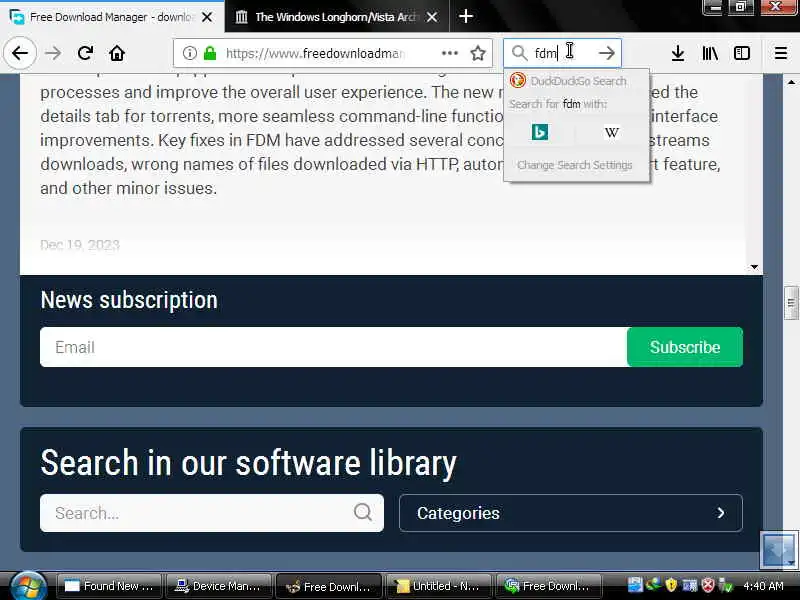The image size is (800, 600).
Task: Select DuckDuckGo Search suggestion
Action: pyautogui.click(x=577, y=81)
